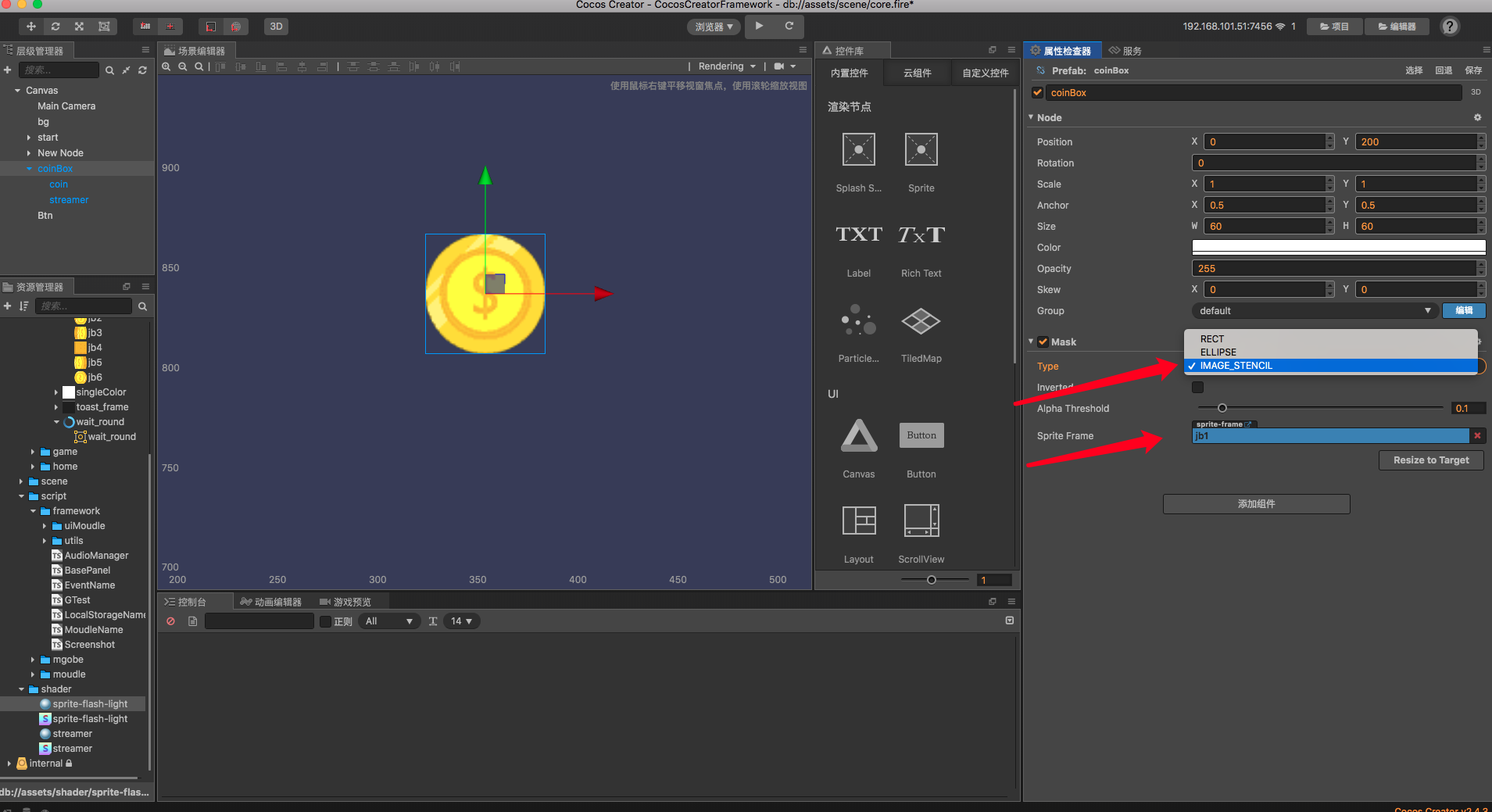Enable the coinBox node active checkbox

[1038, 92]
